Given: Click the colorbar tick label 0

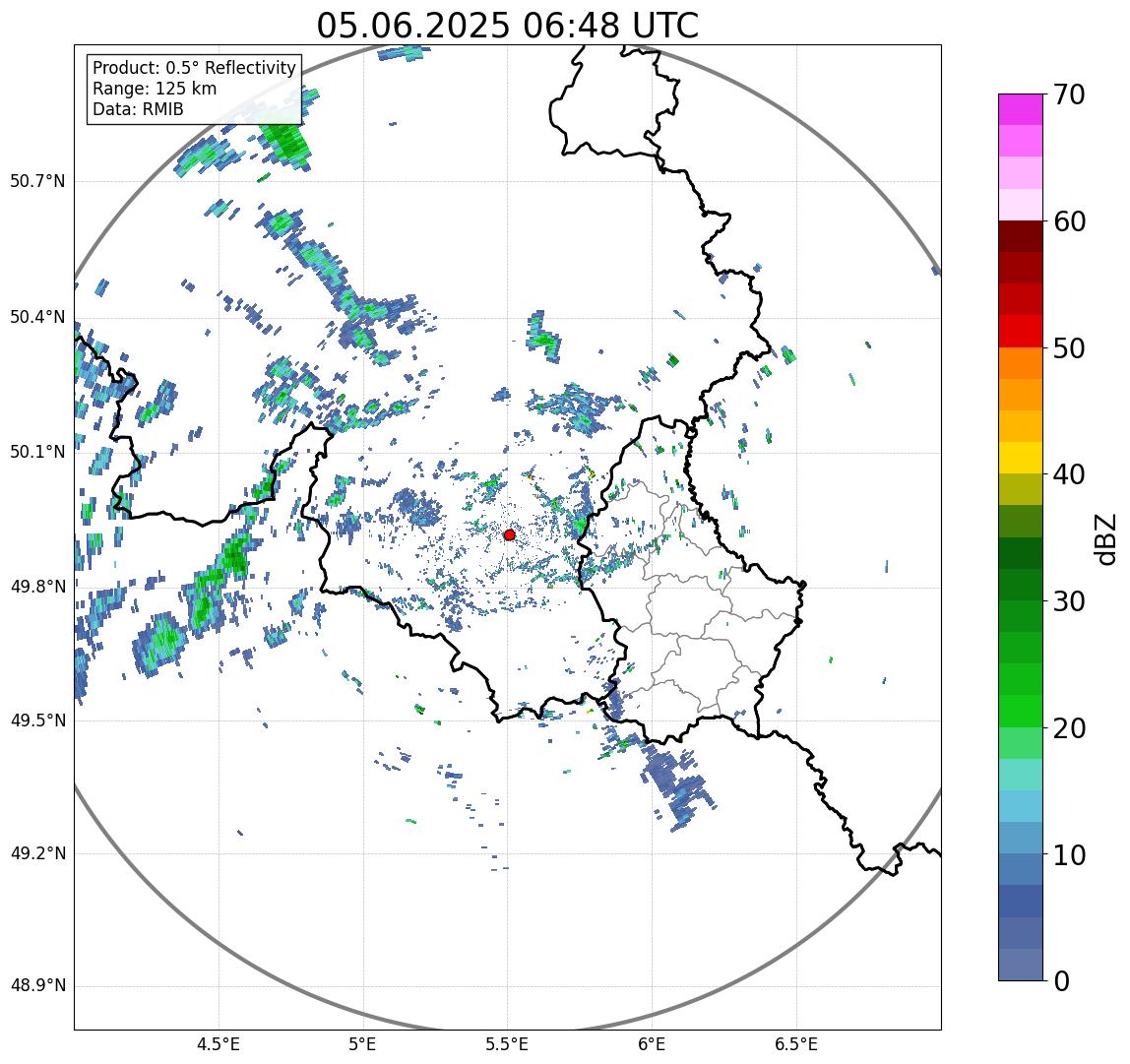Looking at the screenshot, I should (1061, 981).
